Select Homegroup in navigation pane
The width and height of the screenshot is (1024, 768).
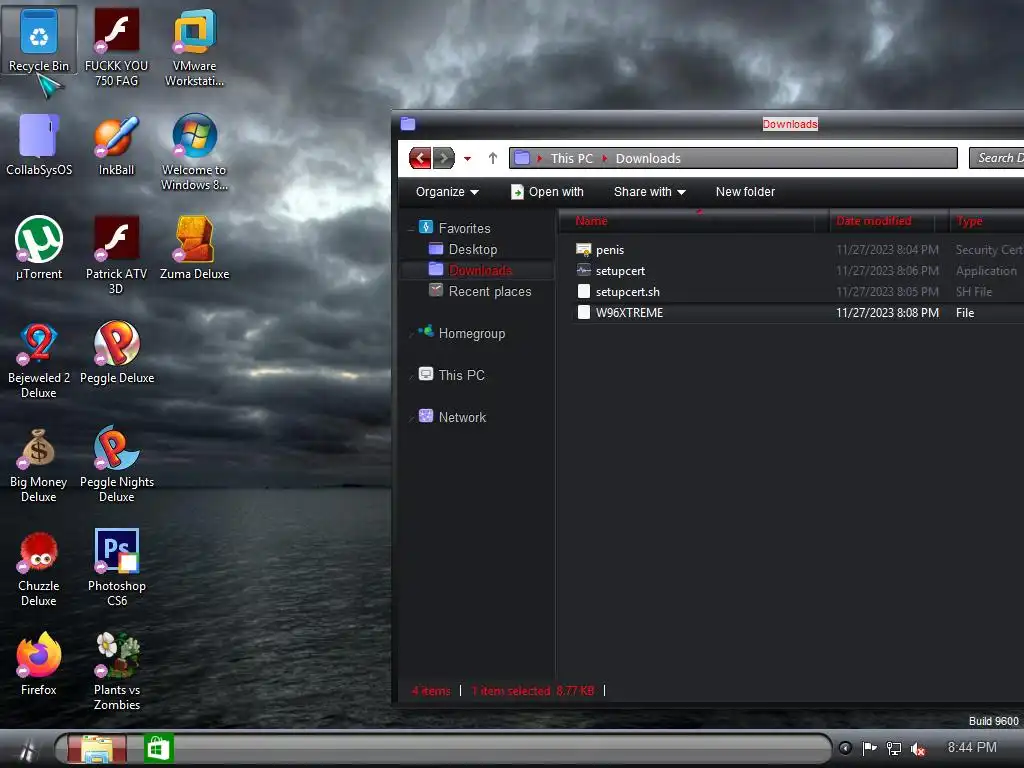pos(472,333)
